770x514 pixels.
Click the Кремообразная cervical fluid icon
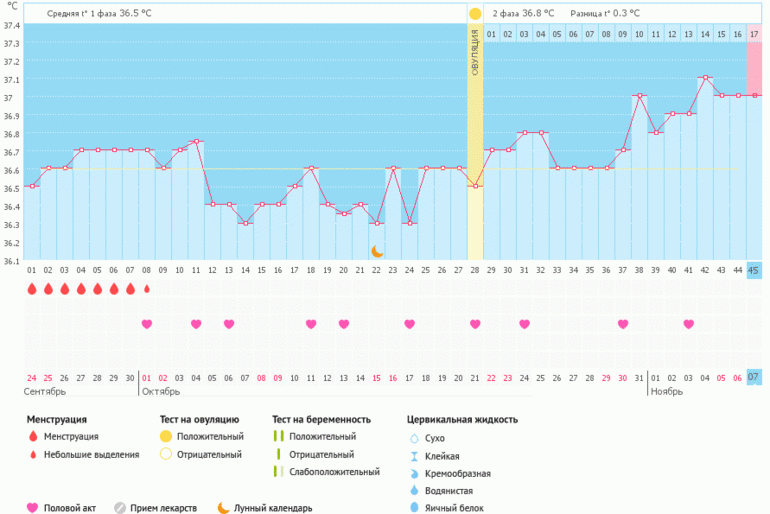point(414,473)
